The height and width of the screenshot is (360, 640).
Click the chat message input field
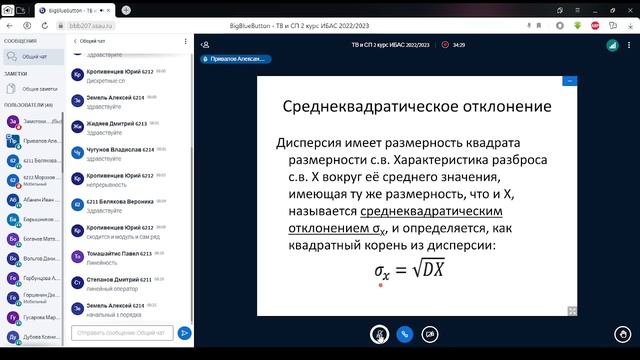[x=122, y=333]
